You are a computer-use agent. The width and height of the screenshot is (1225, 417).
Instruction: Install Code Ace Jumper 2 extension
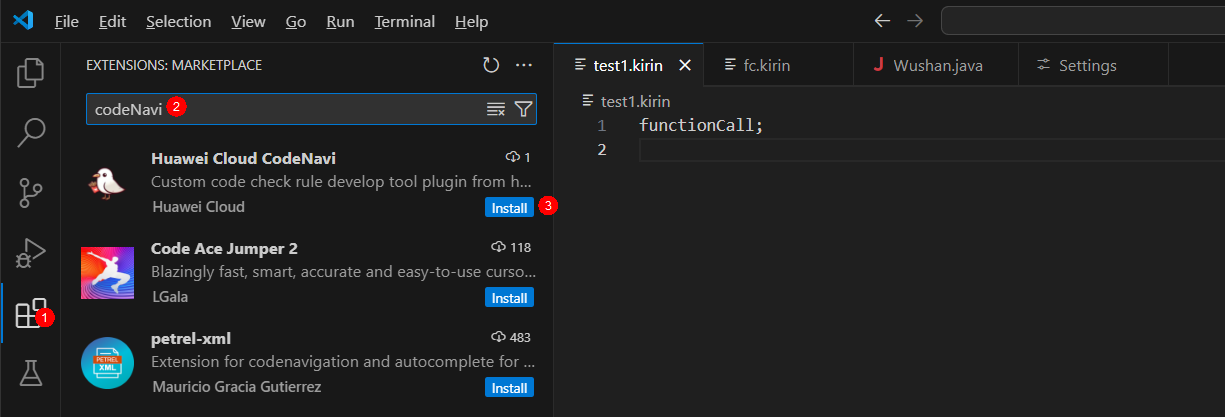pyautogui.click(x=509, y=297)
